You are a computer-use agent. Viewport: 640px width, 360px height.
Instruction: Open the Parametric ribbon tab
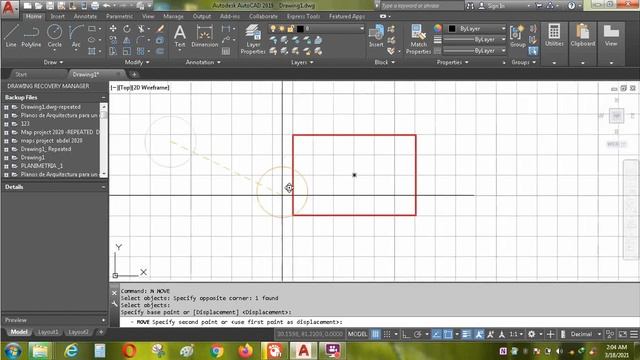(x=119, y=16)
